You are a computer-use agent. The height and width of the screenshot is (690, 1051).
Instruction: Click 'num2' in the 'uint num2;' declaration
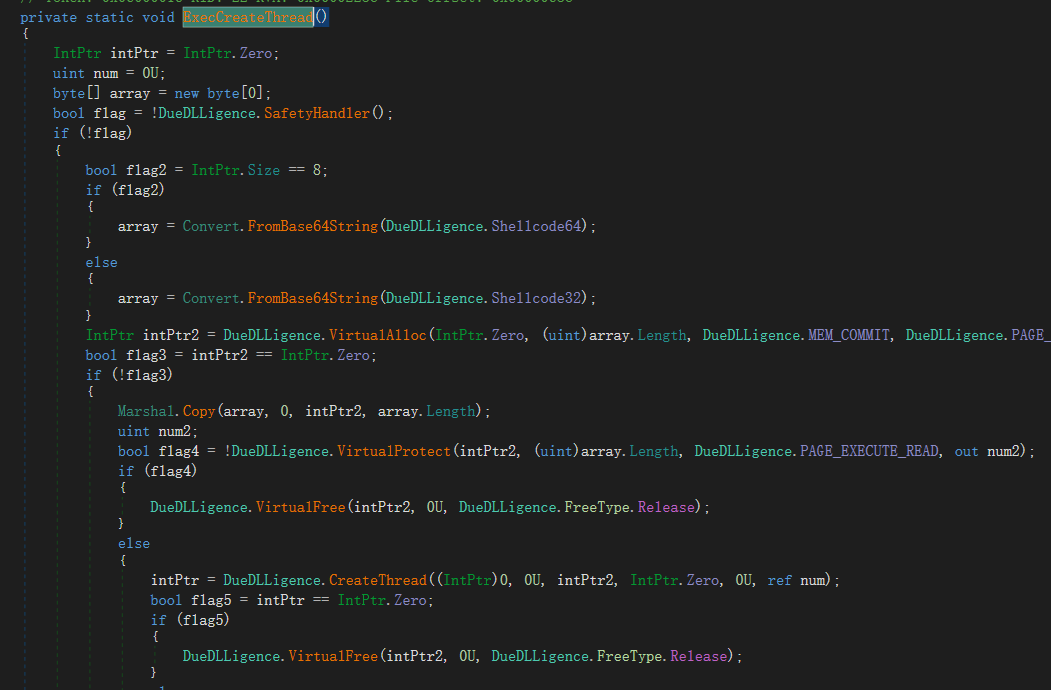pyautogui.click(x=175, y=431)
